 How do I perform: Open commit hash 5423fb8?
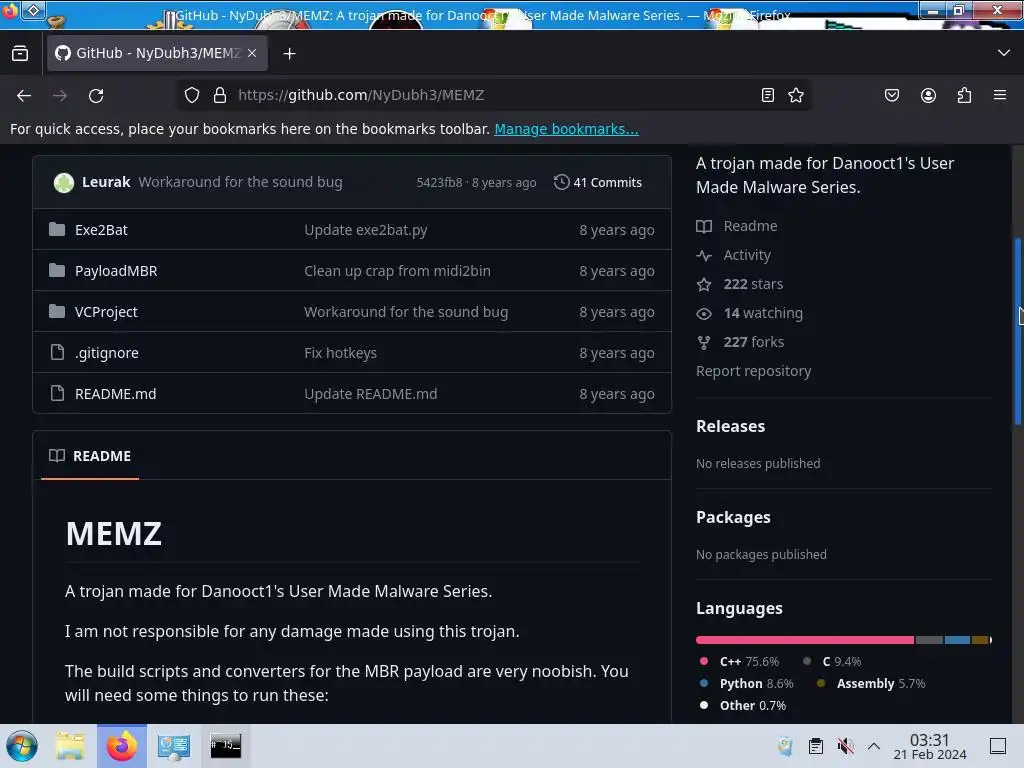click(x=439, y=183)
